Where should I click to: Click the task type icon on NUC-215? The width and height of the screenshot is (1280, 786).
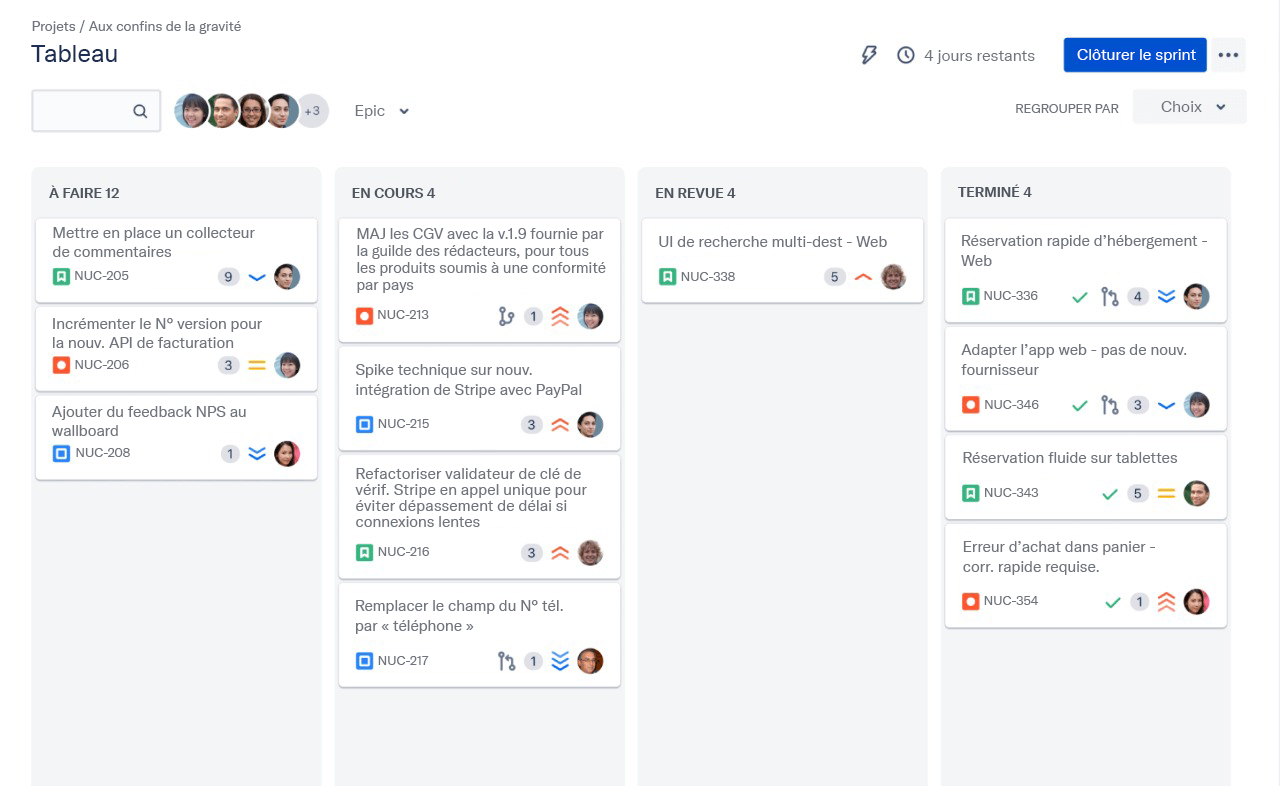pyautogui.click(x=364, y=424)
